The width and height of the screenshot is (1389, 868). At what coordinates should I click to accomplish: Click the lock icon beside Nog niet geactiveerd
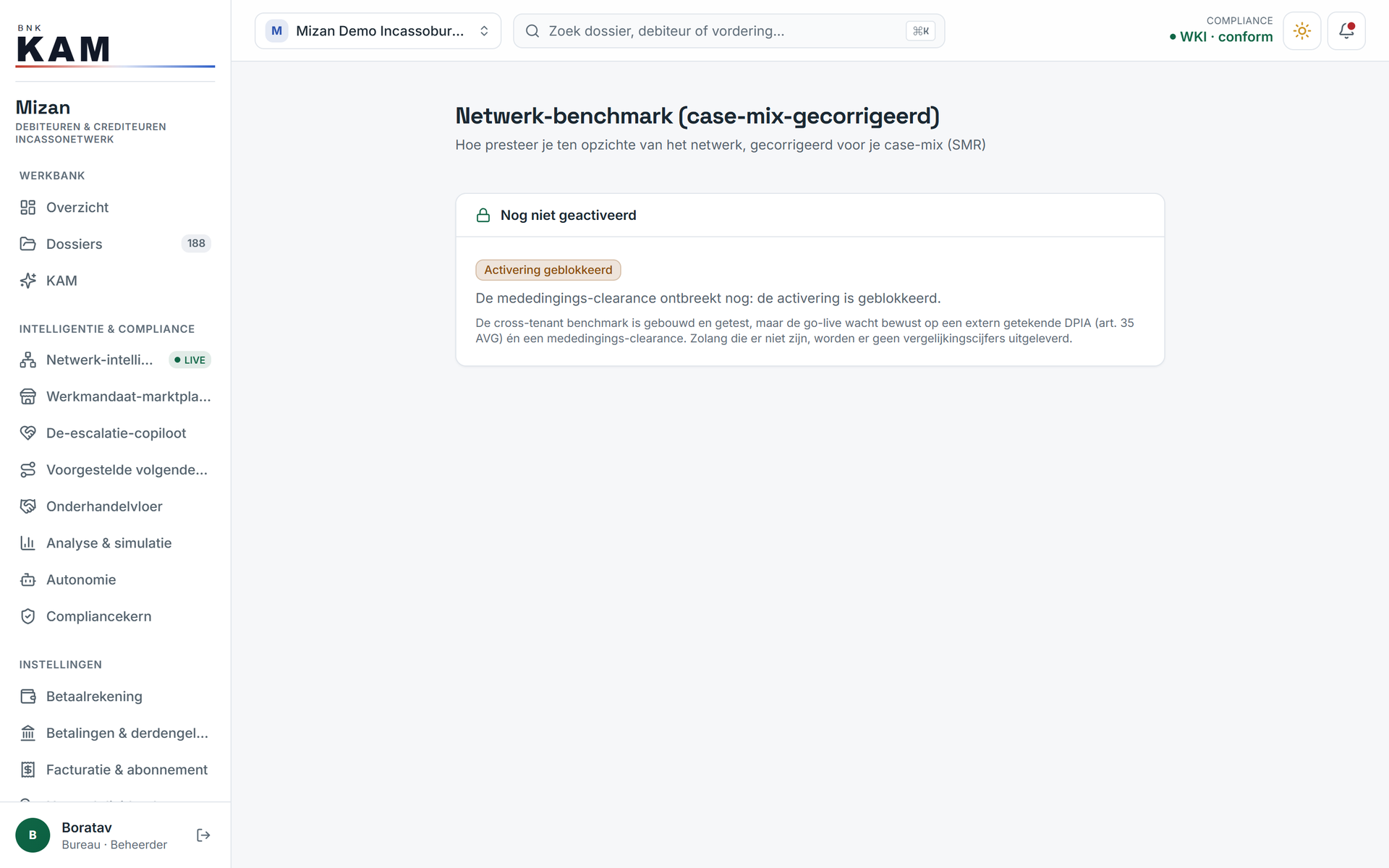click(483, 216)
